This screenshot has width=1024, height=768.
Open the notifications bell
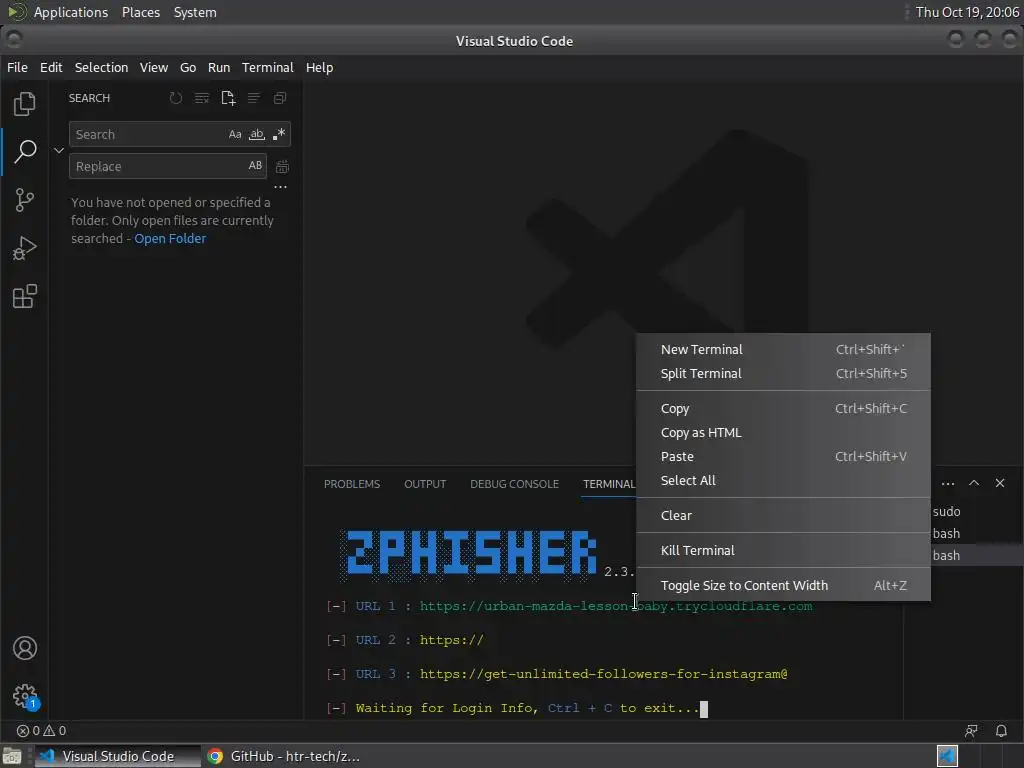click(x=1001, y=731)
